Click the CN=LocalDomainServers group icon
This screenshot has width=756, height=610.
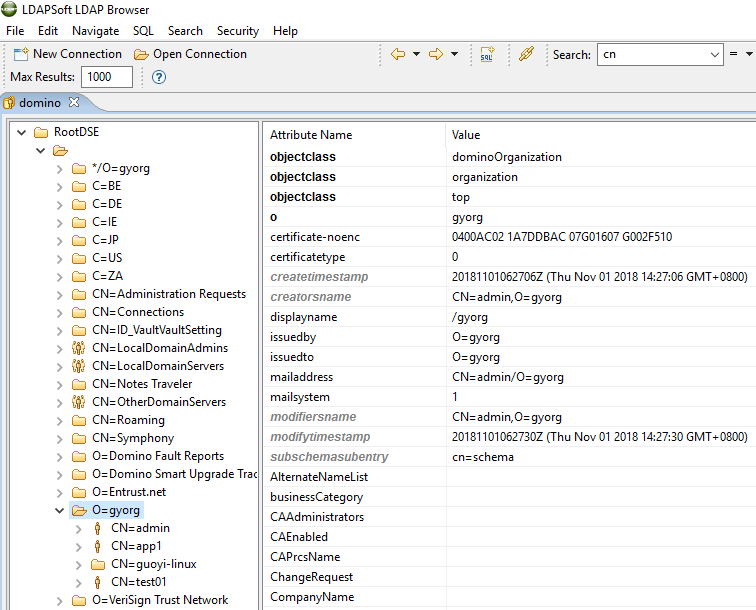coord(78,366)
